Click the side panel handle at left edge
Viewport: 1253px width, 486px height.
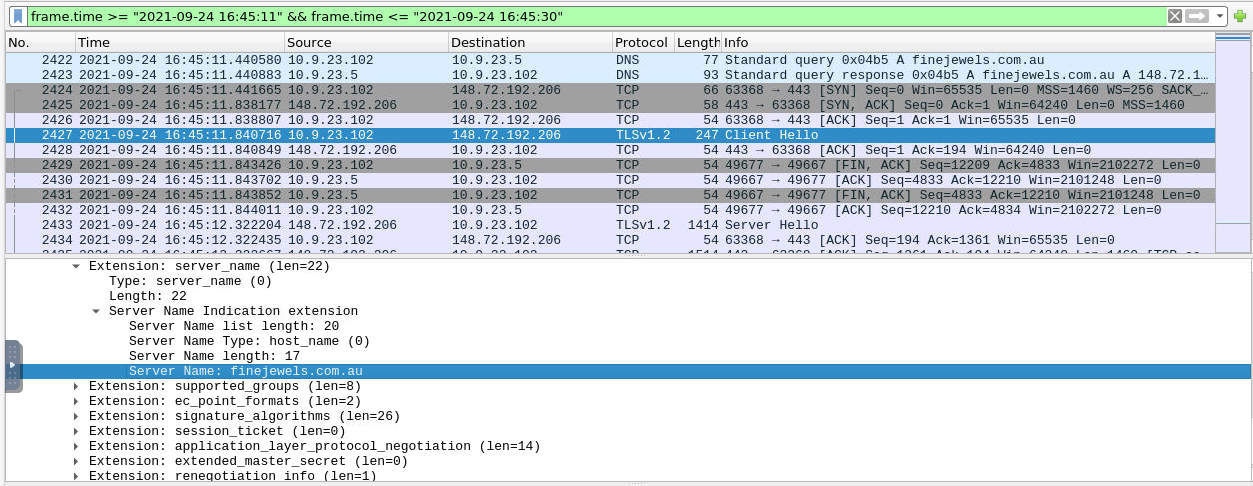13,366
